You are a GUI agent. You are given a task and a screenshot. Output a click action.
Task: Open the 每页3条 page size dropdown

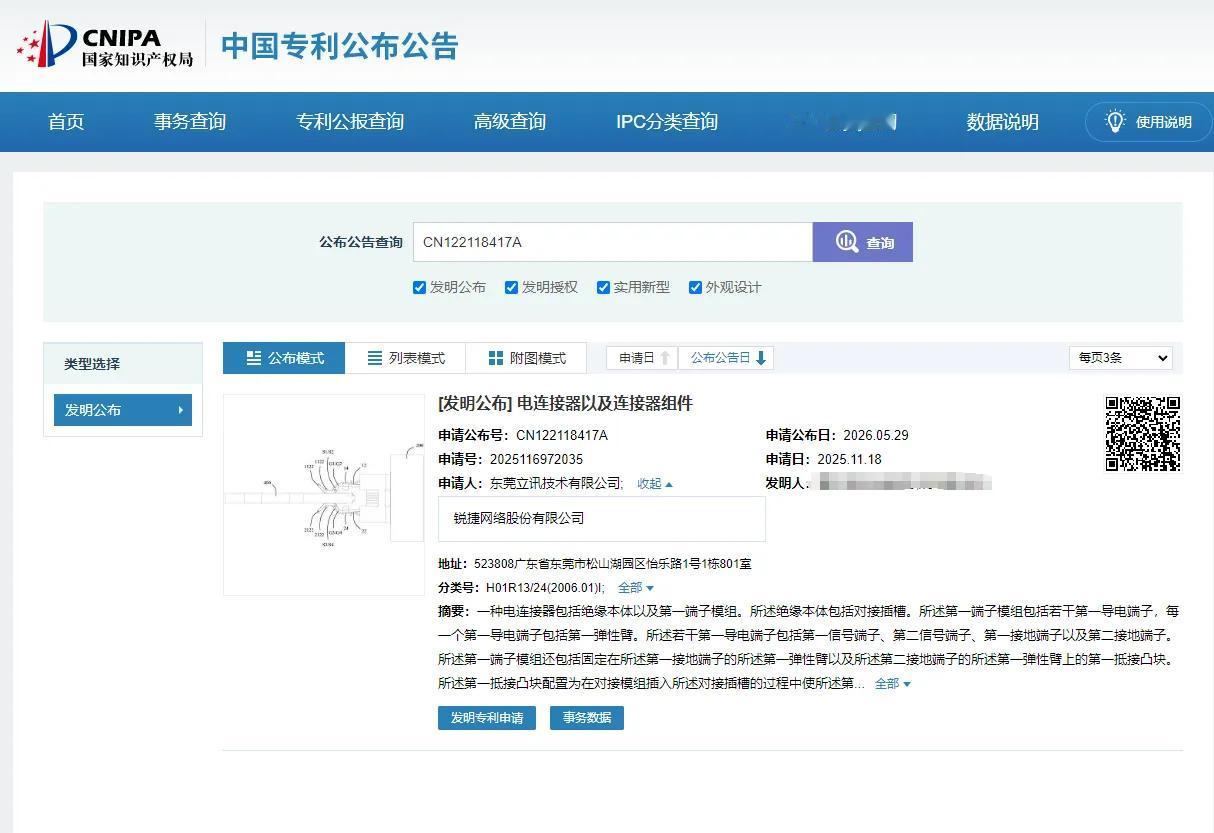tap(1120, 358)
